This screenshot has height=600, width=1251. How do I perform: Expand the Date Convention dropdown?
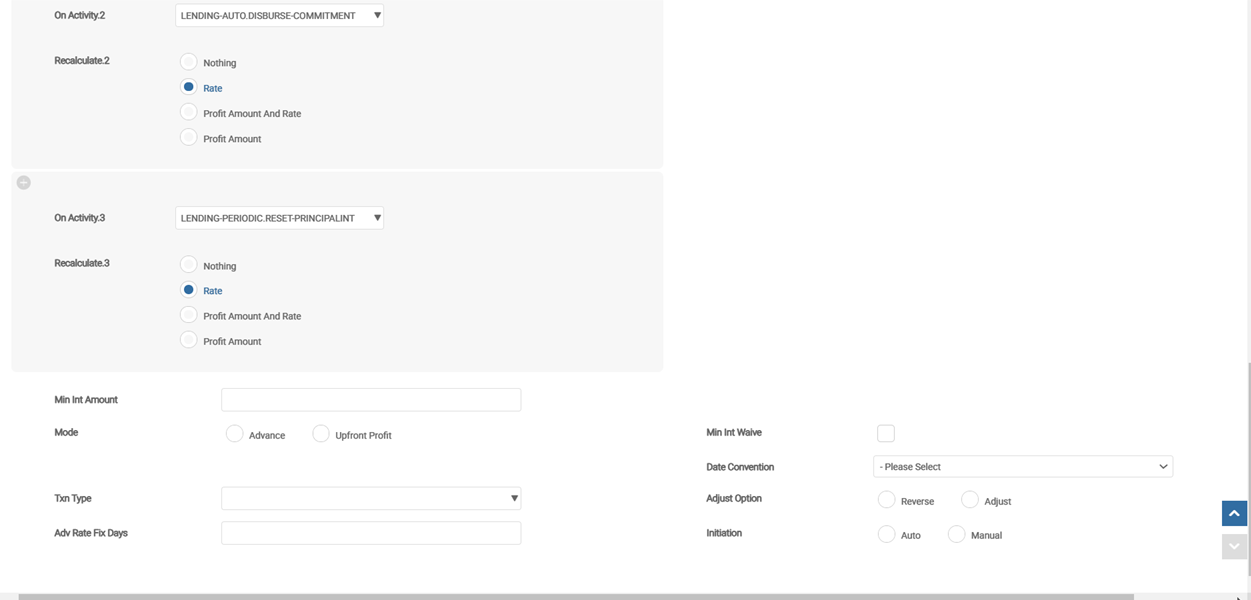pyautogui.click(x=1022, y=467)
